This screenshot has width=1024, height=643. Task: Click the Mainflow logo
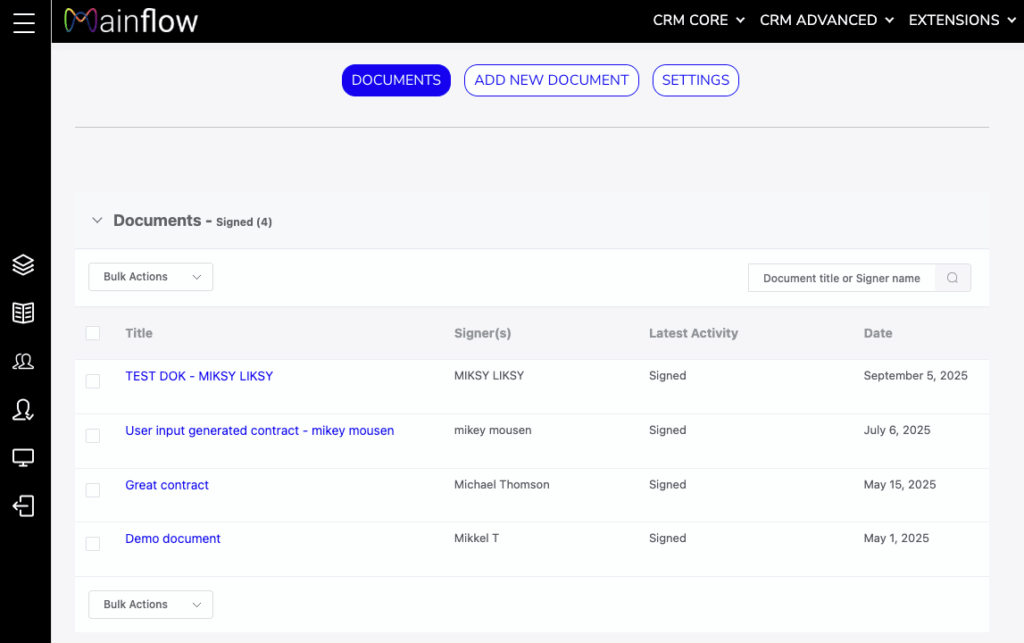(131, 21)
